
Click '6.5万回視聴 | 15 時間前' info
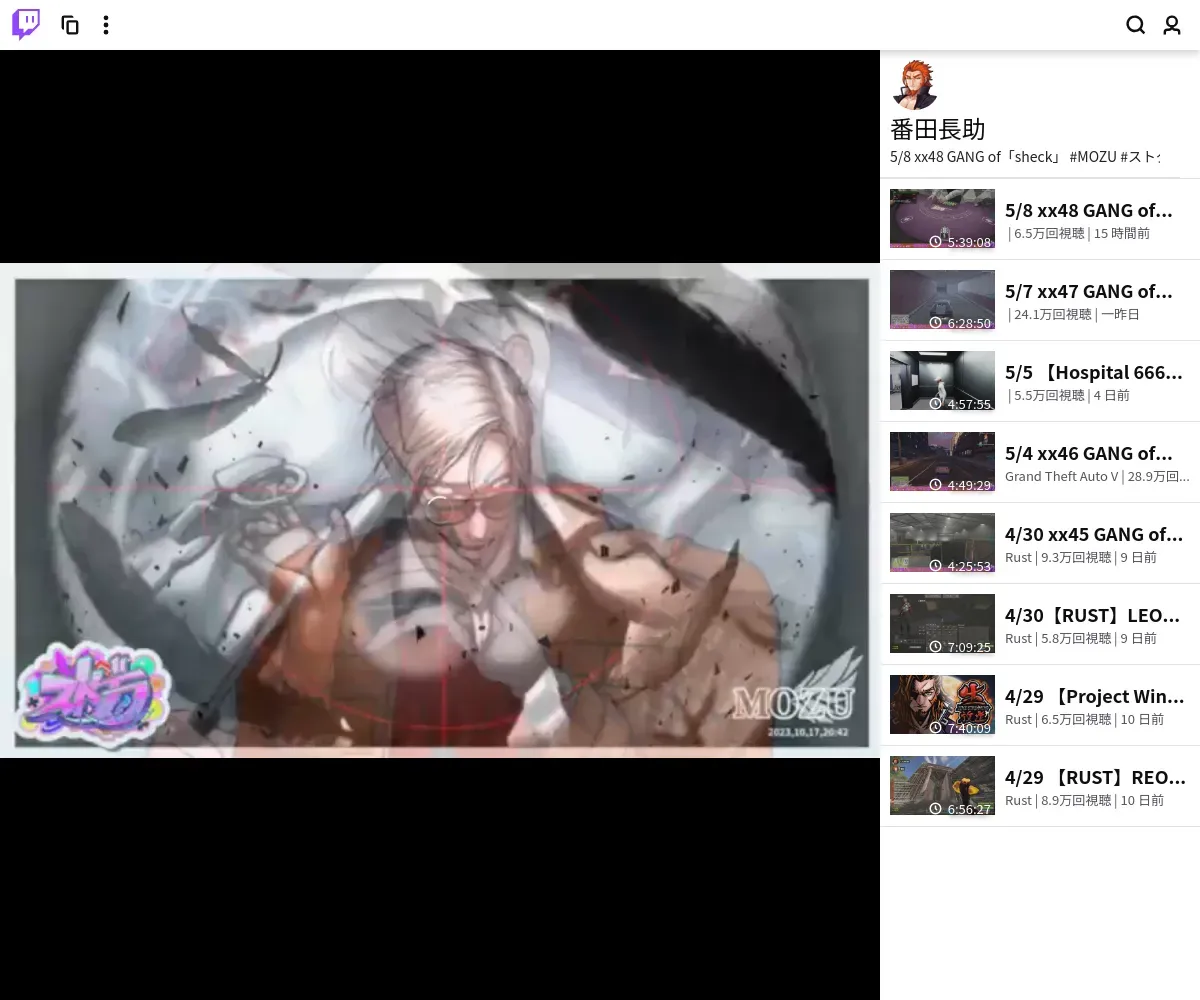tap(1079, 233)
